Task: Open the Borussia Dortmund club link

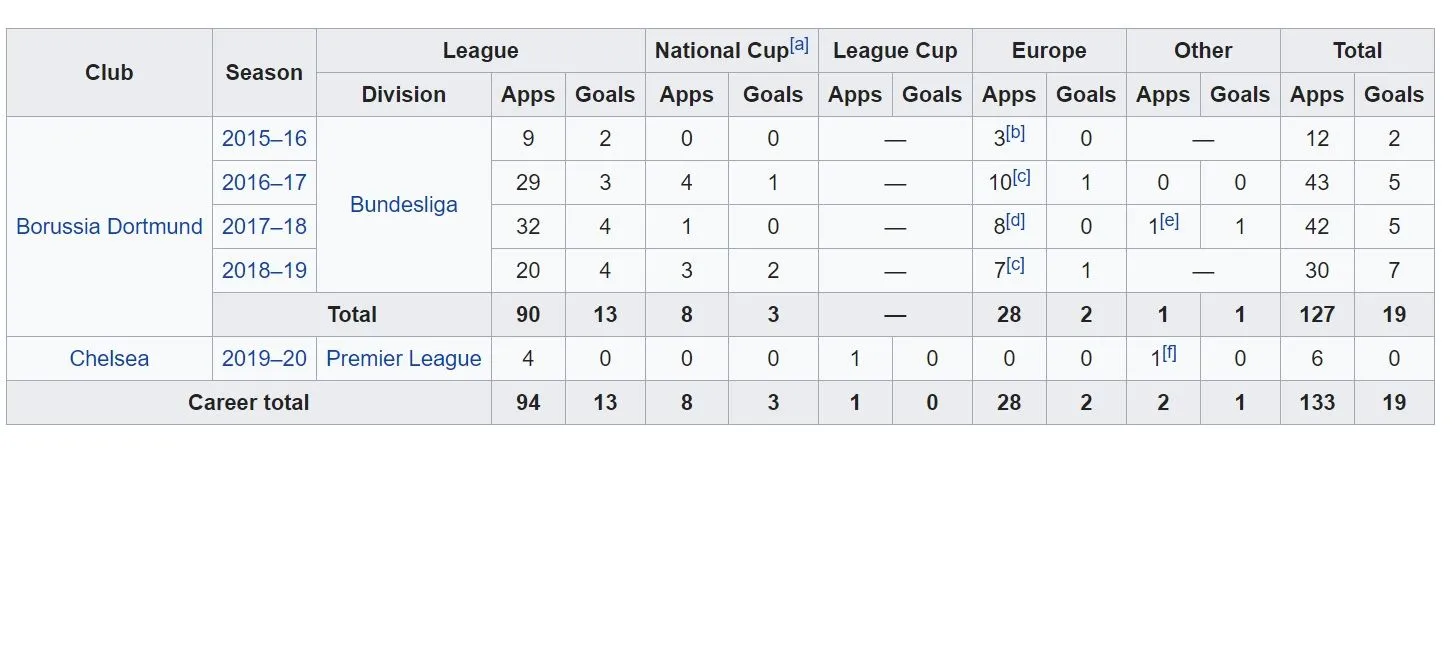Action: (109, 227)
